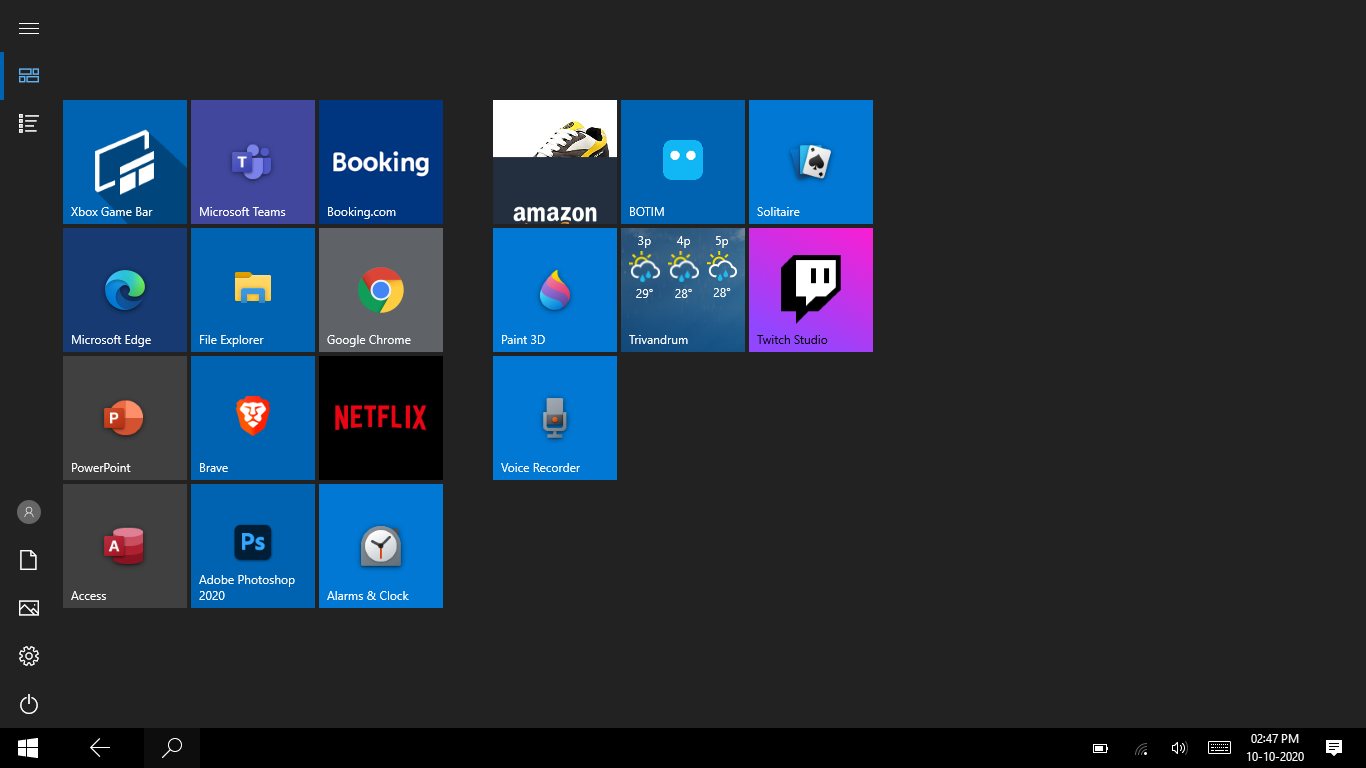This screenshot has width=1366, height=768.
Task: Open the Amazon tile
Action: [555, 162]
